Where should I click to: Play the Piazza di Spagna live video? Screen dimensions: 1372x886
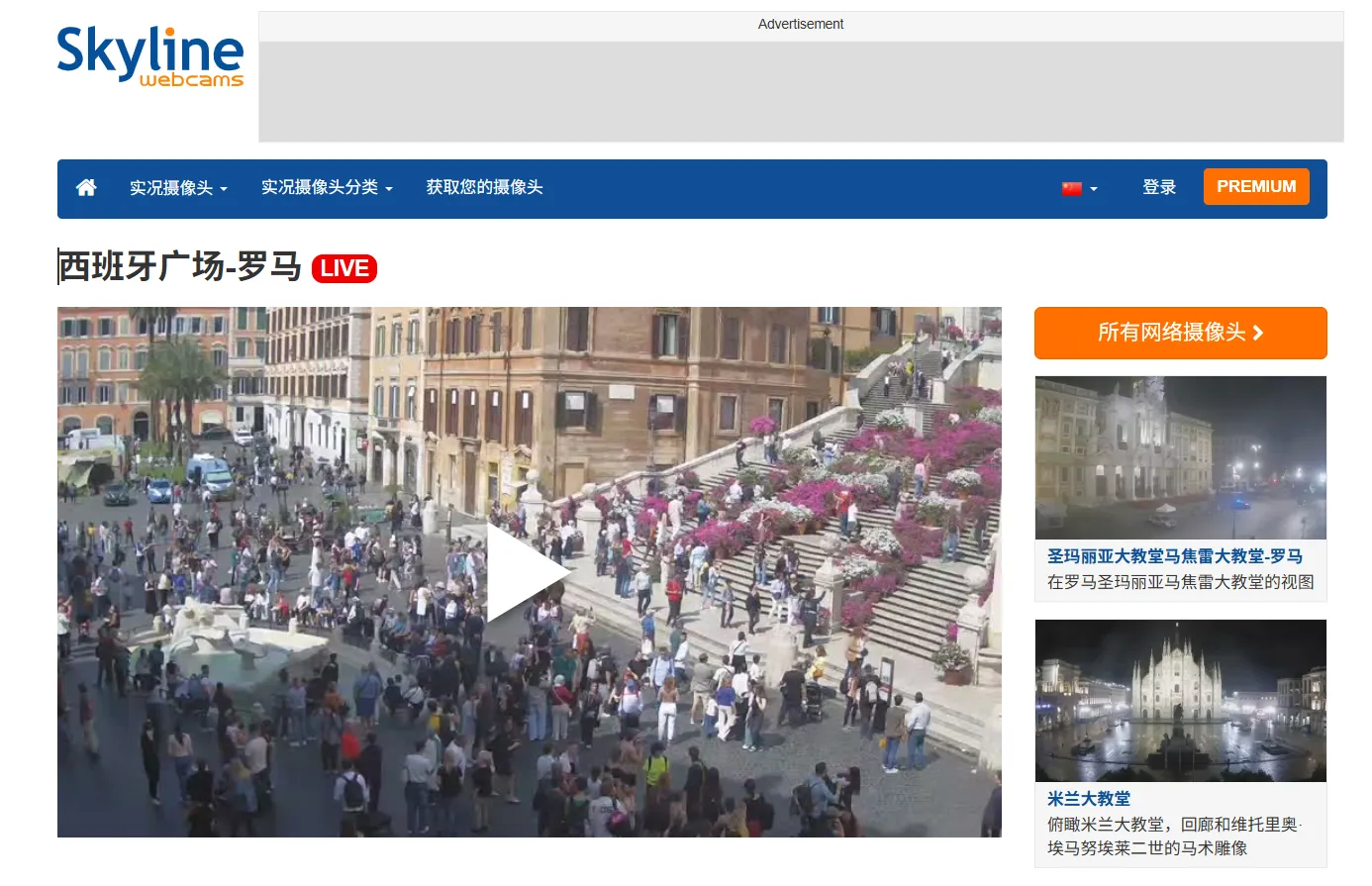tap(529, 572)
